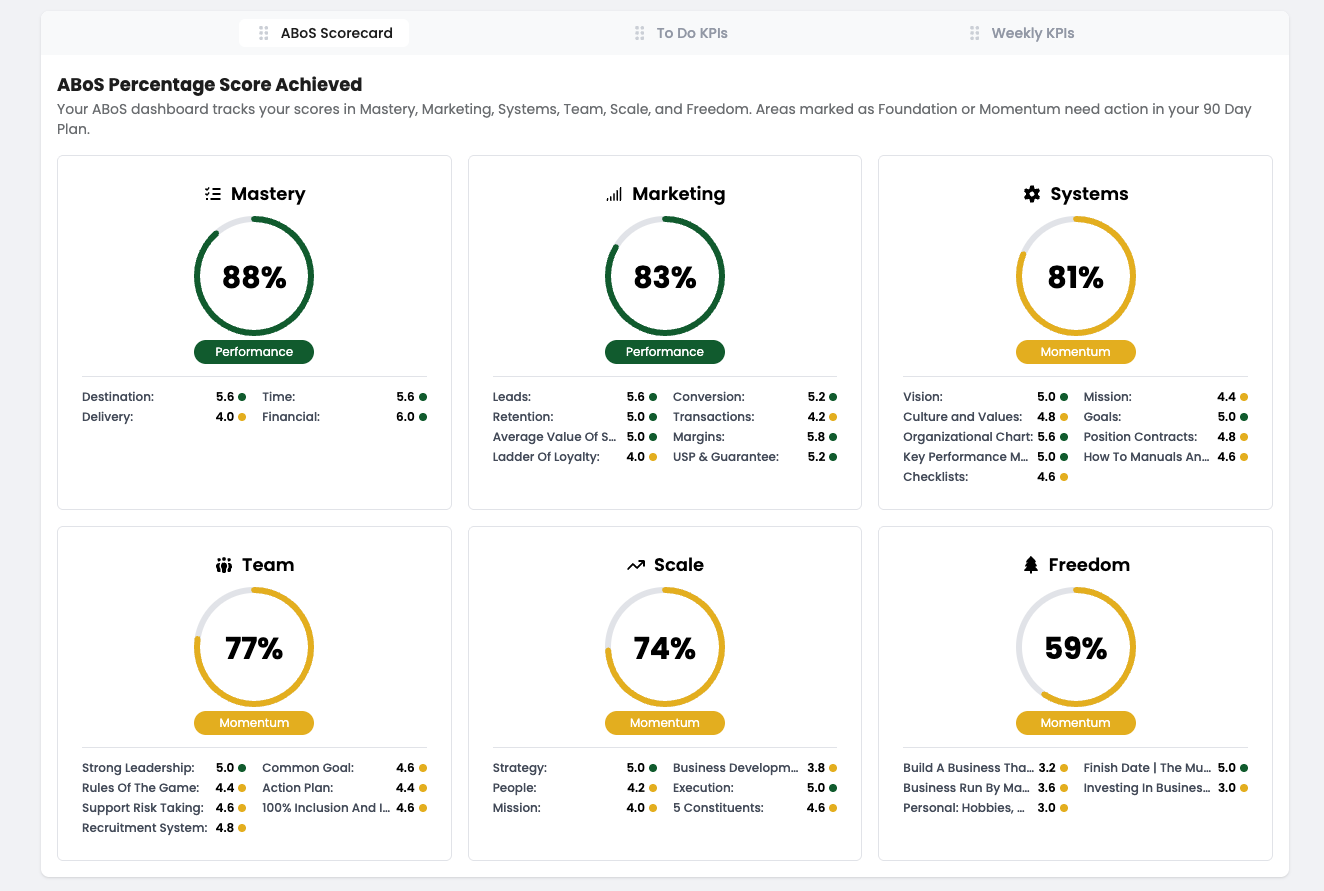Click the Organizational Chart label

[968, 437]
